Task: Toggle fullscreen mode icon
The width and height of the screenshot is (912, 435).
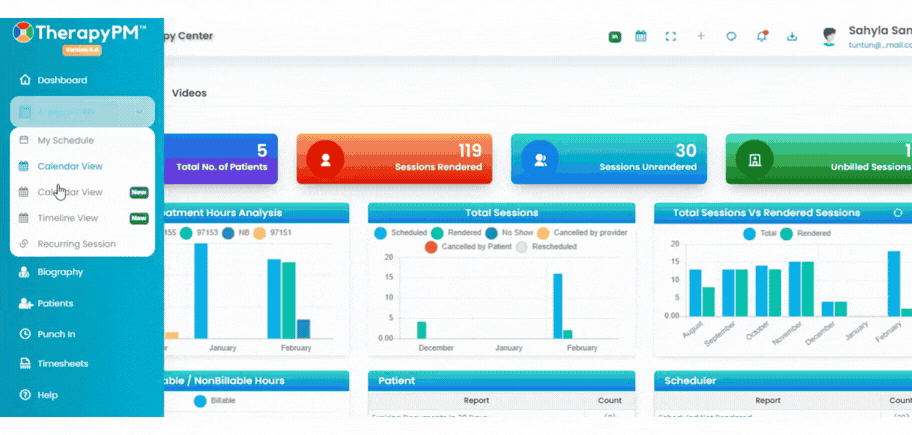Action: (x=671, y=36)
